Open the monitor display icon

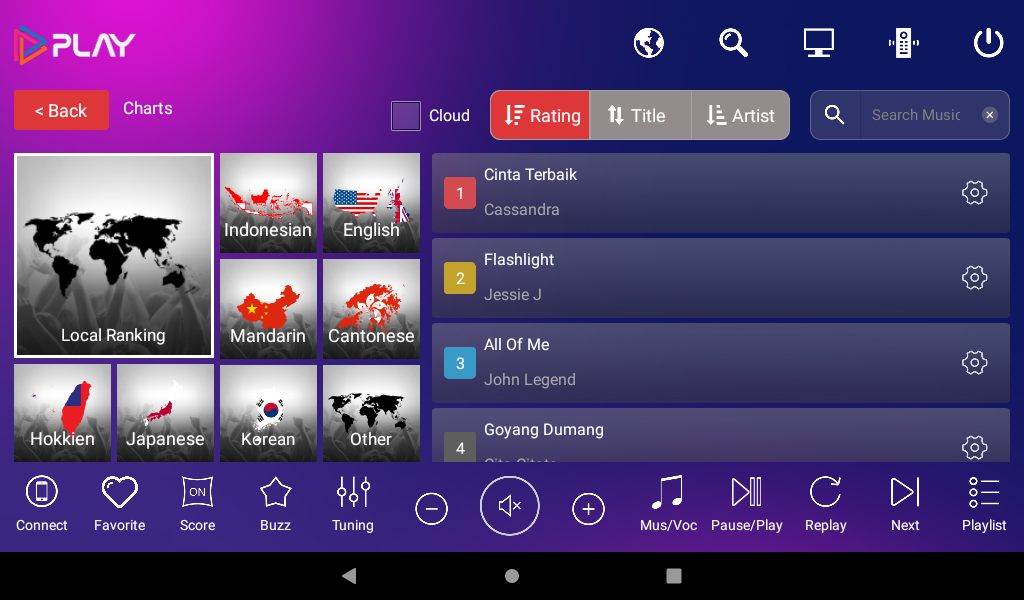818,43
